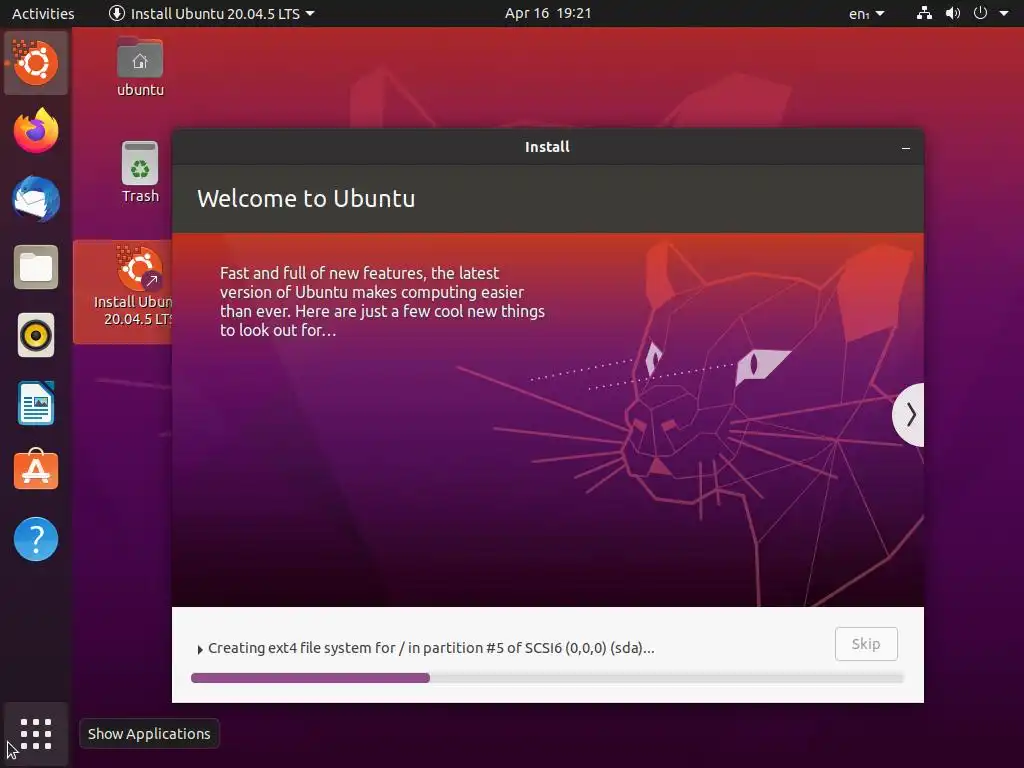Image resolution: width=1024 pixels, height=768 pixels.
Task: Select the ubuntu home folder on the desktop
Action: (140, 67)
